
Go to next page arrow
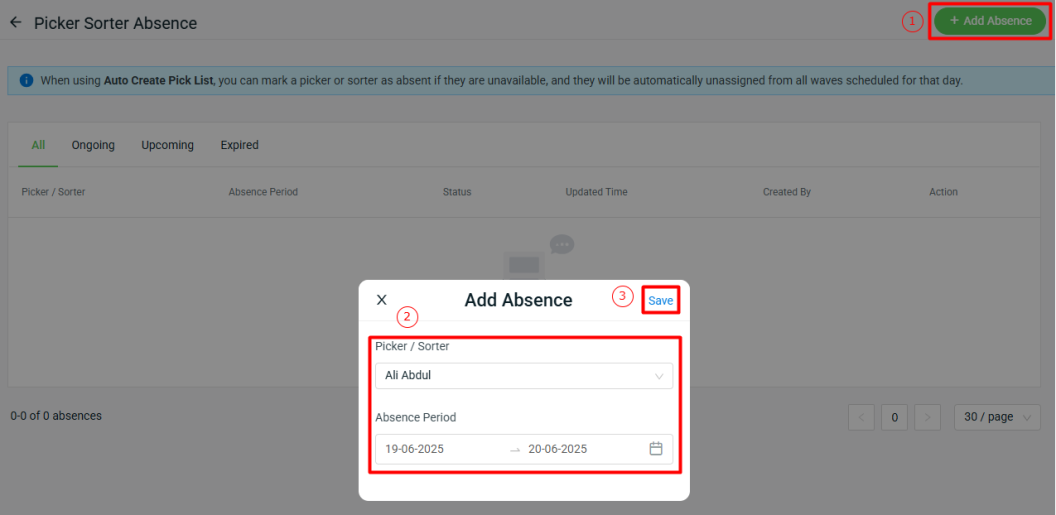click(x=927, y=417)
